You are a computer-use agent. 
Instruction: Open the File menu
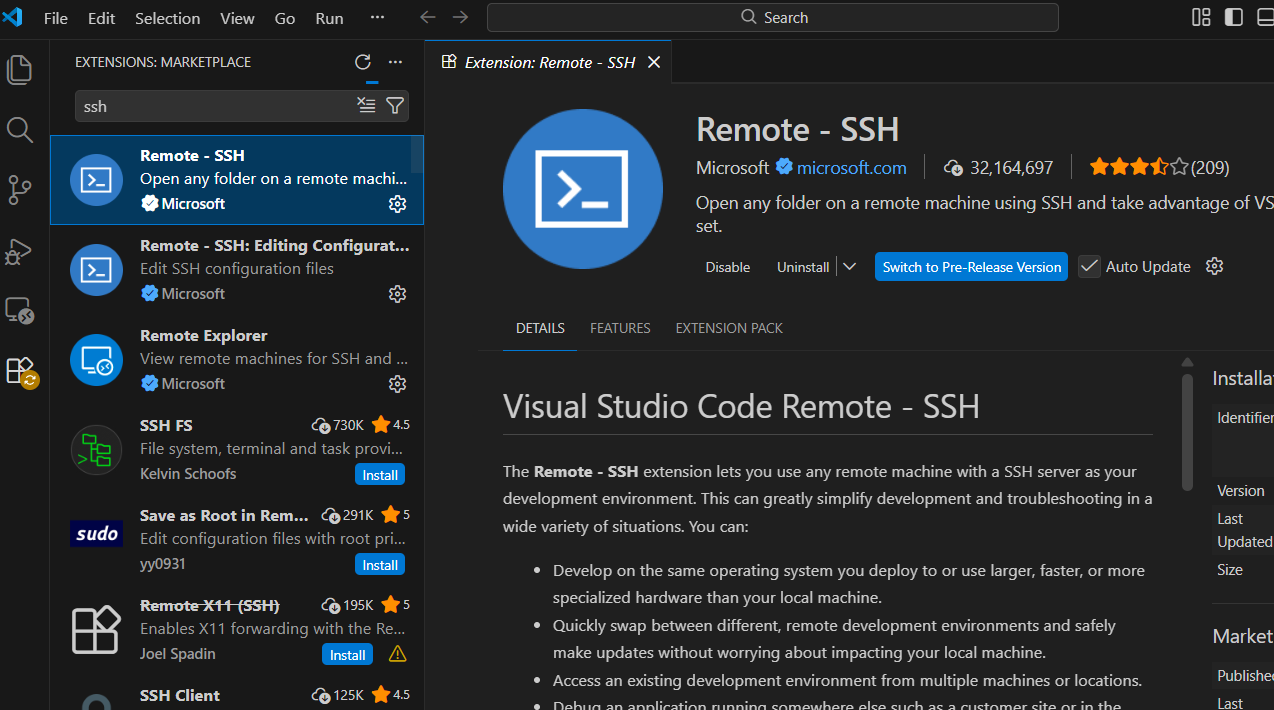click(x=56, y=18)
